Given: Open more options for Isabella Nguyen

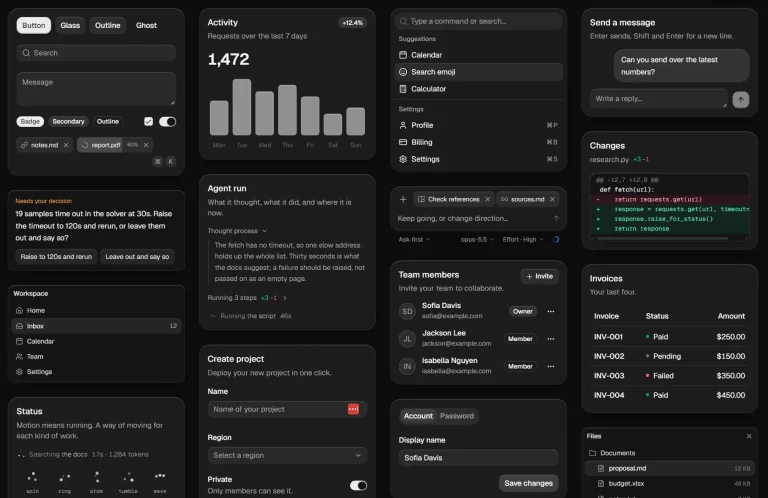Looking at the screenshot, I should tap(551, 366).
